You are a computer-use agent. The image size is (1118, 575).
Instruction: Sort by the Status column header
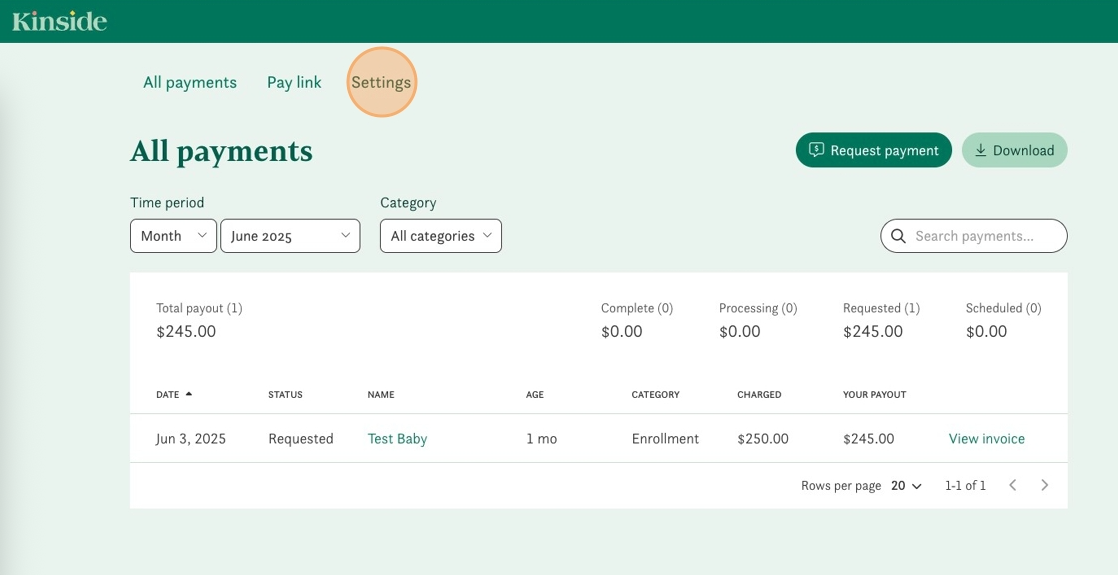[285, 394]
